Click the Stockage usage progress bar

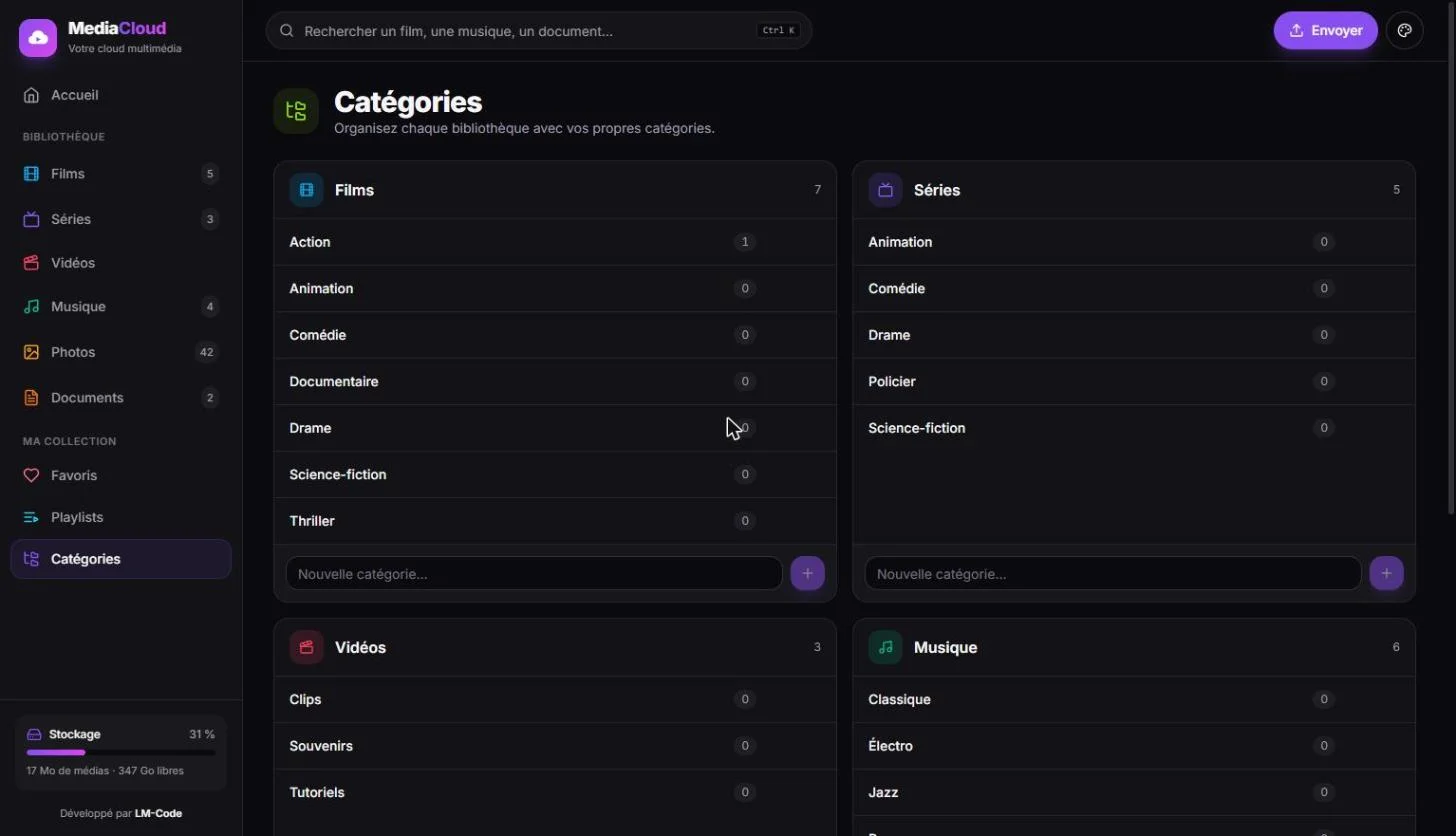point(121,752)
